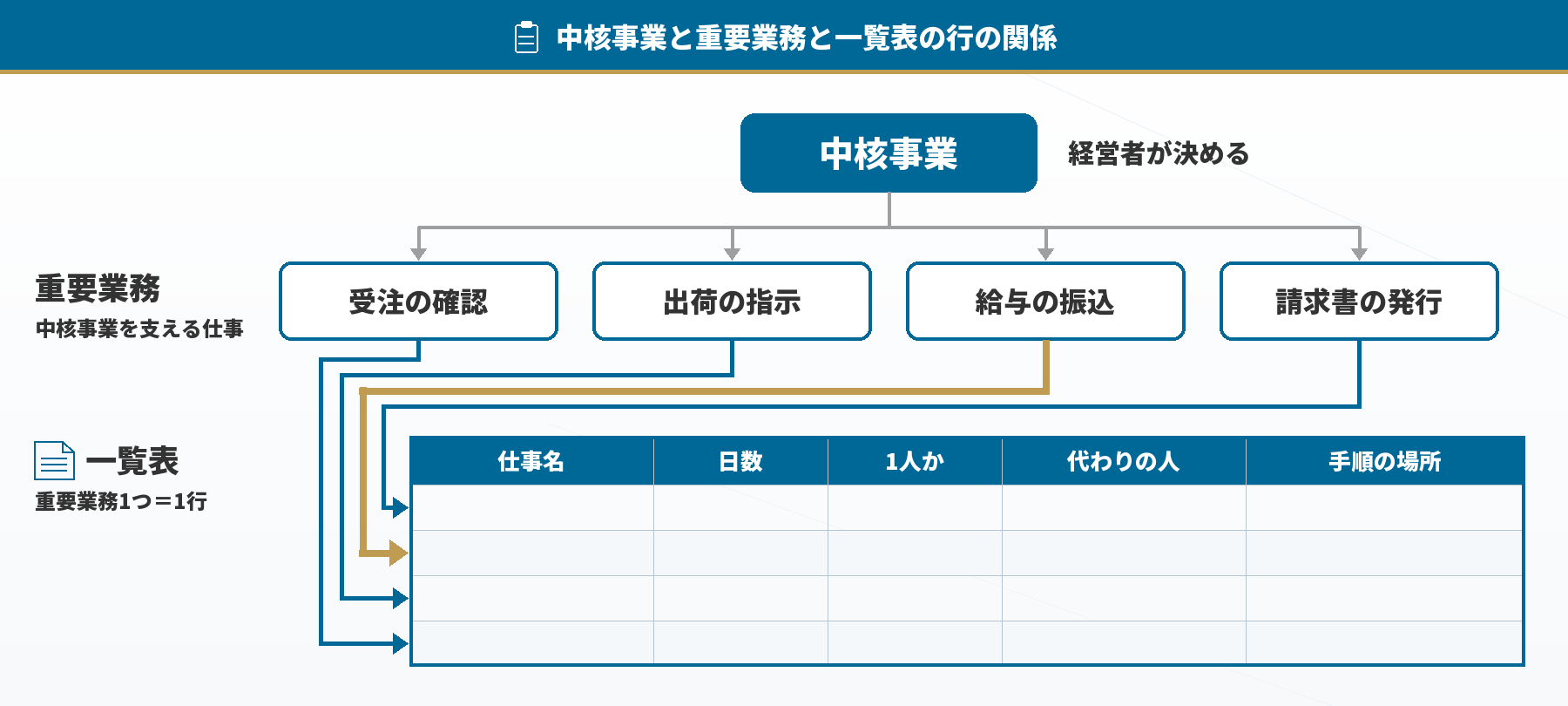This screenshot has width=1568, height=706.
Task: Click the 仕事名 column header
Action: [x=531, y=461]
